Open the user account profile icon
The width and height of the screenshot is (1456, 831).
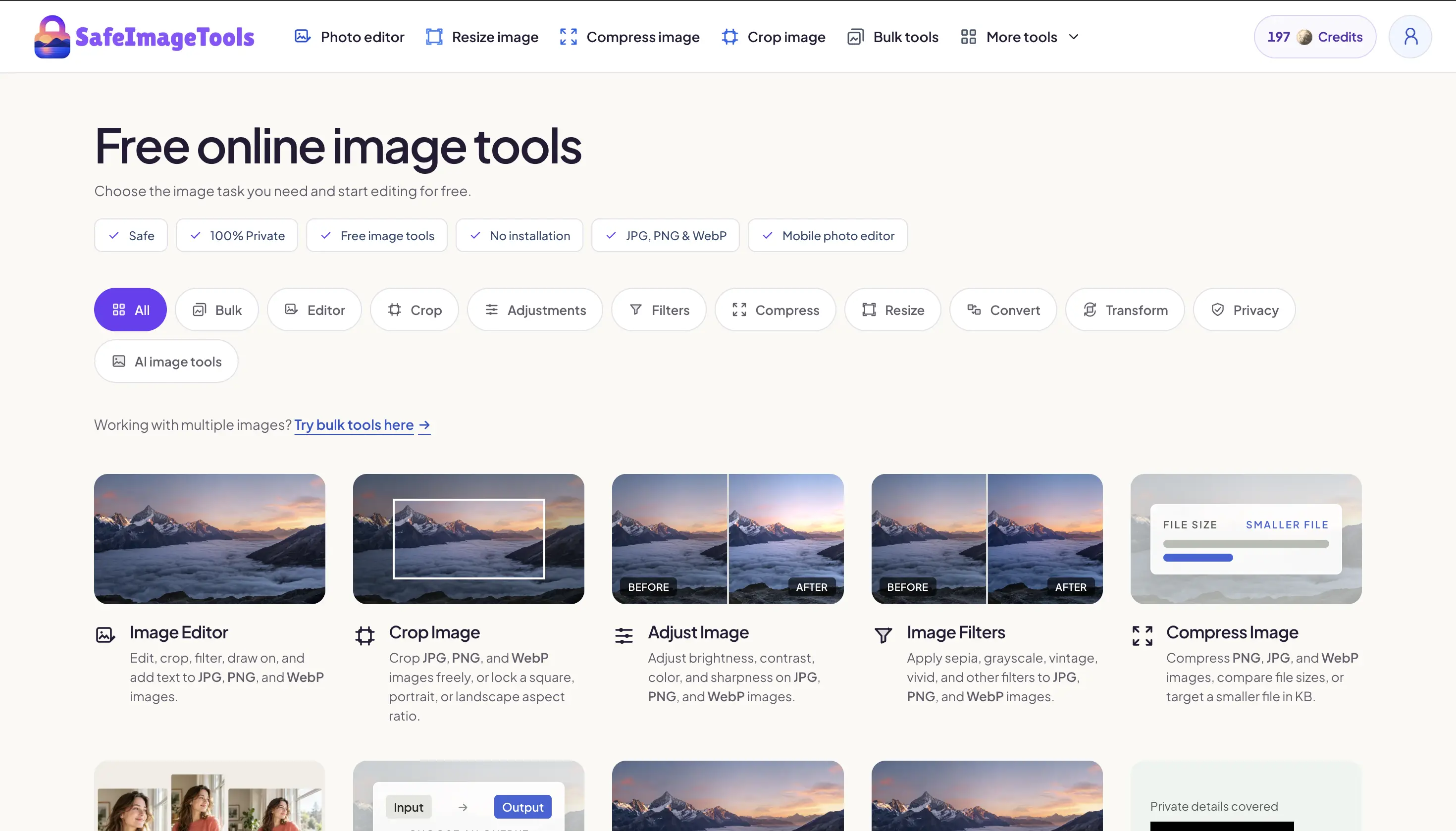coord(1410,37)
